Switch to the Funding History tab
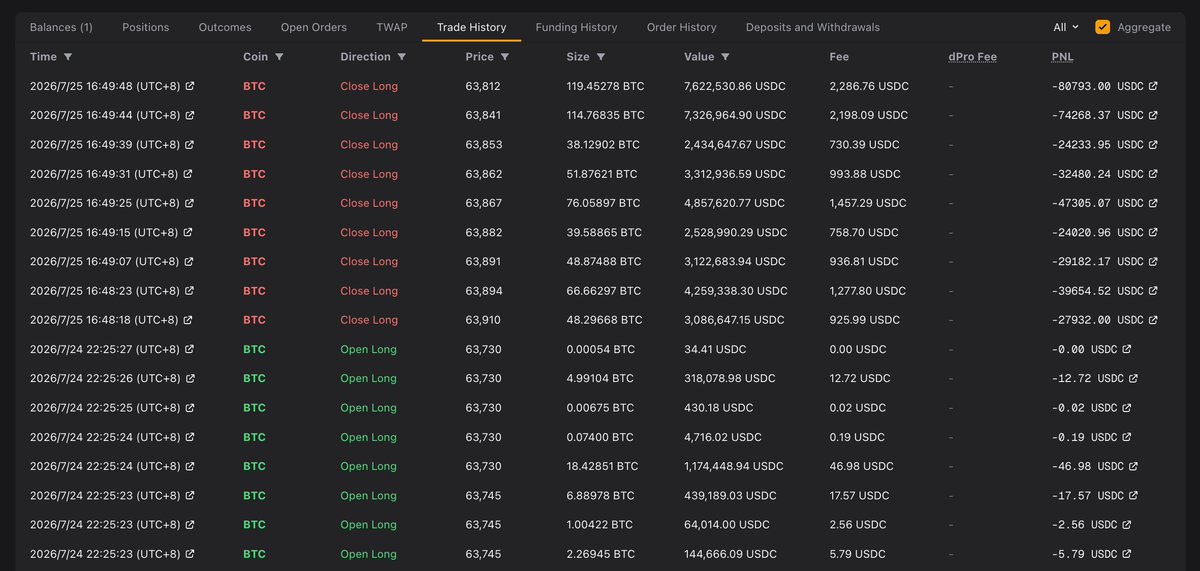 576,27
